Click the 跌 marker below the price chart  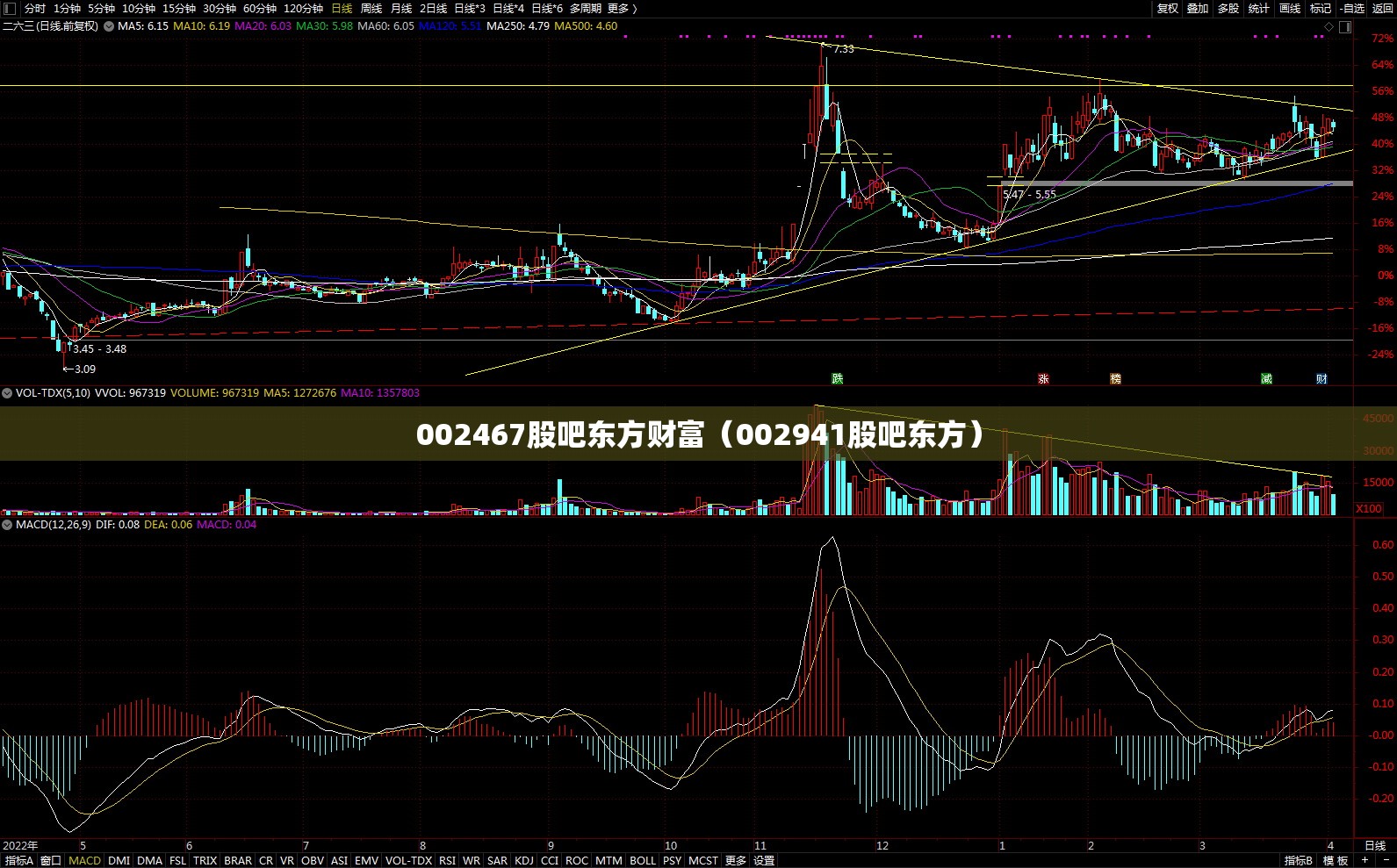[838, 379]
